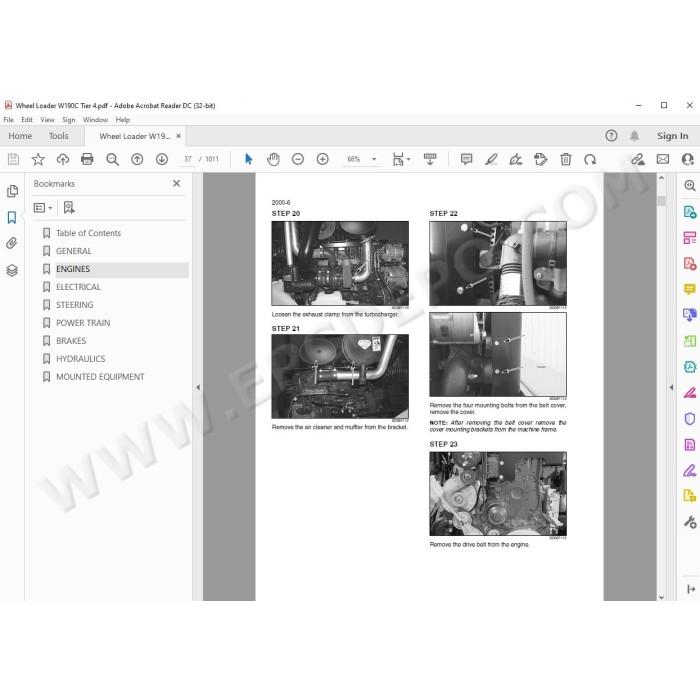The width and height of the screenshot is (700, 700).
Task: Add a sticky note comment
Action: point(467,159)
